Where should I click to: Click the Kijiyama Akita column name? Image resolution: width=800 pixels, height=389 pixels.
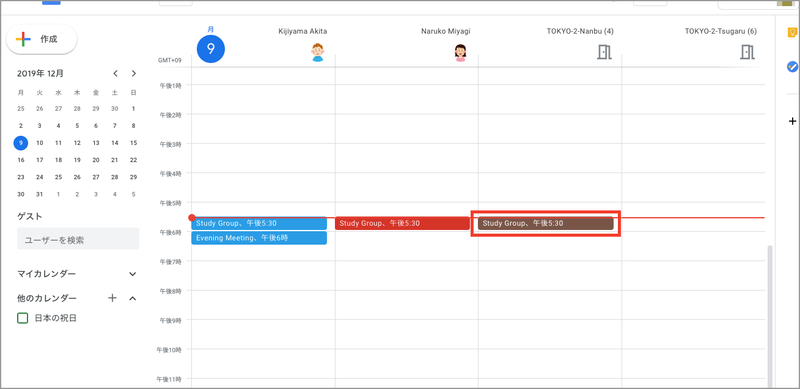pos(303,31)
